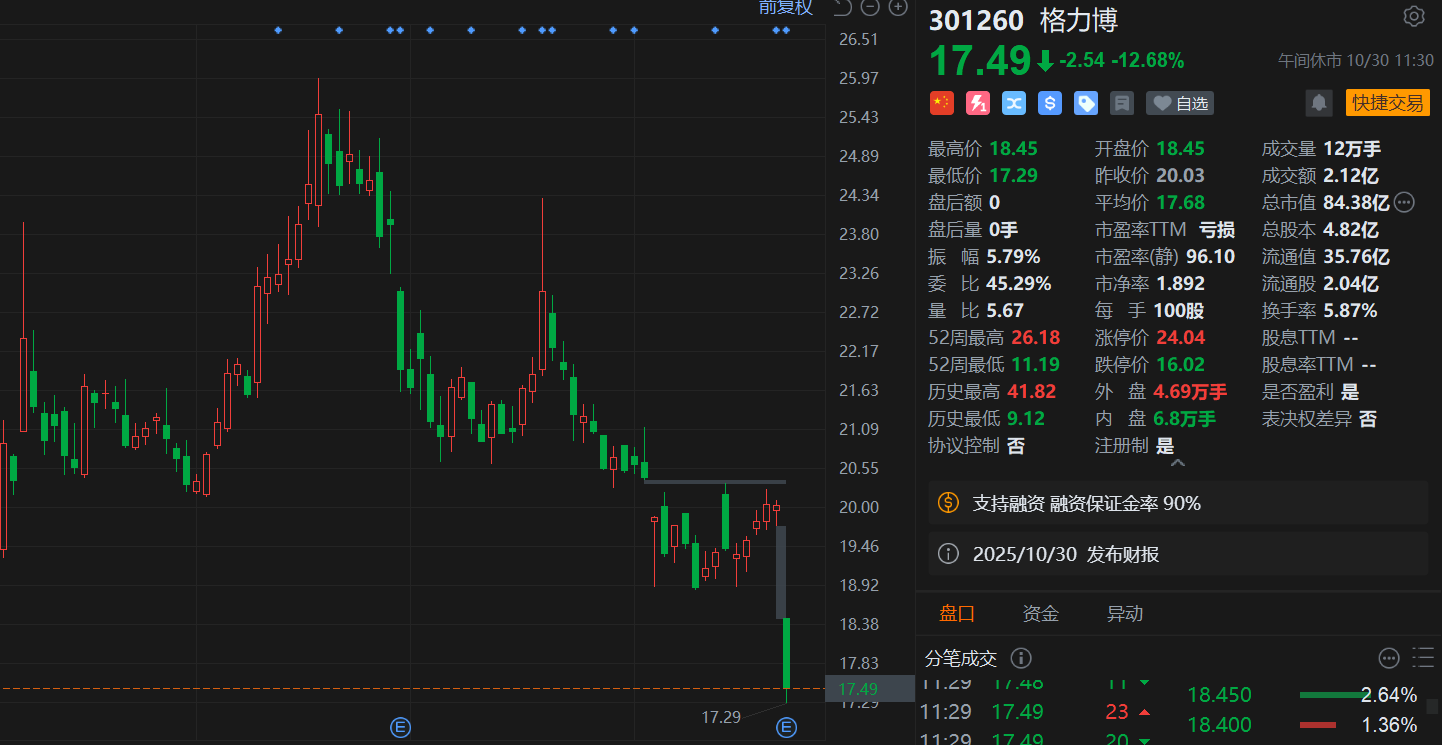This screenshot has height=745, width=1442.
Task: Click the blue dollar sign icon
Action: click(x=1049, y=103)
